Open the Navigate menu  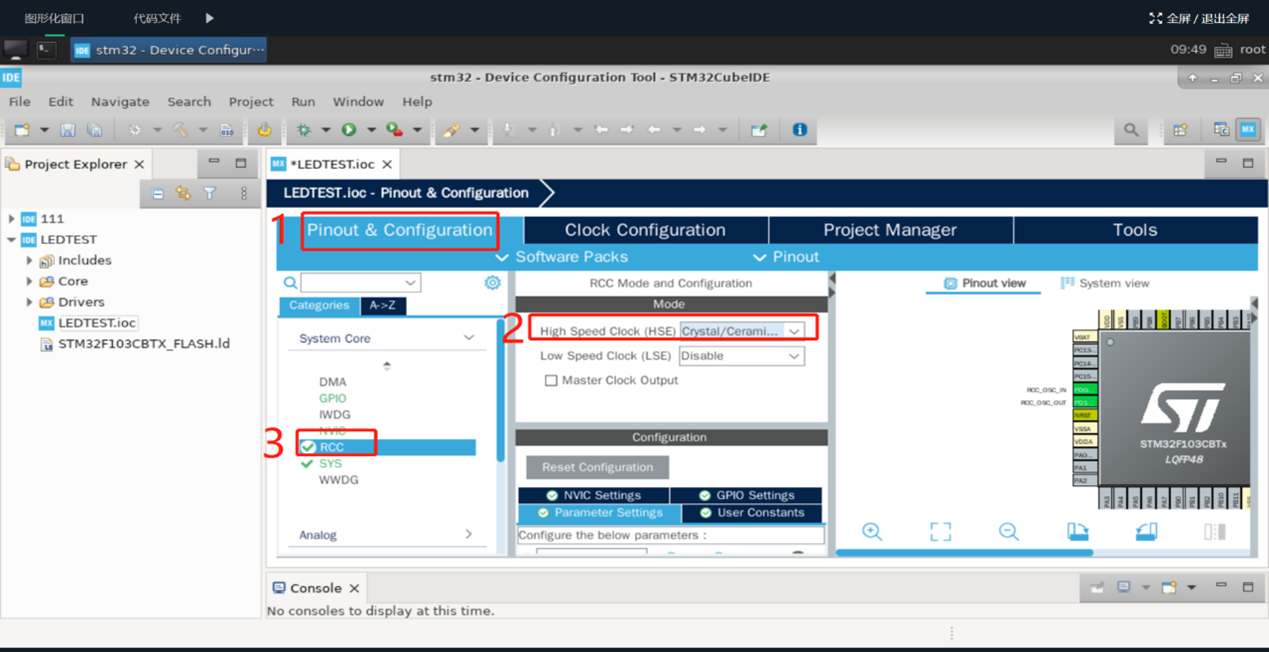[120, 102]
